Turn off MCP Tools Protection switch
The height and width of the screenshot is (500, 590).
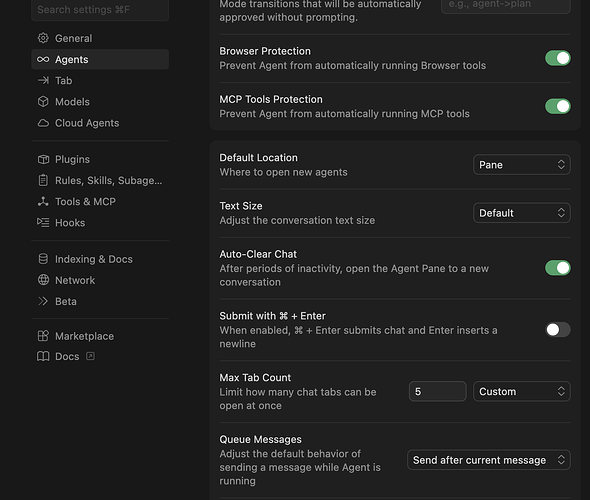click(x=558, y=106)
